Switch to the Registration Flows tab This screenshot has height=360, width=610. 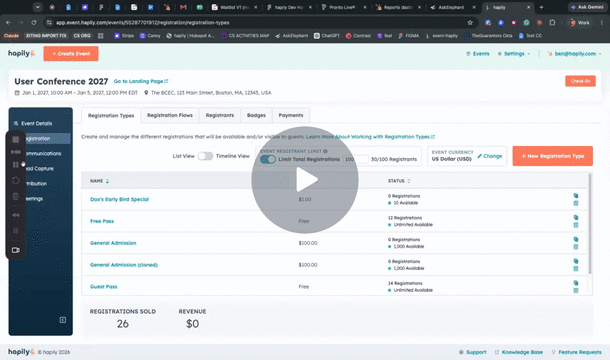tap(170, 115)
